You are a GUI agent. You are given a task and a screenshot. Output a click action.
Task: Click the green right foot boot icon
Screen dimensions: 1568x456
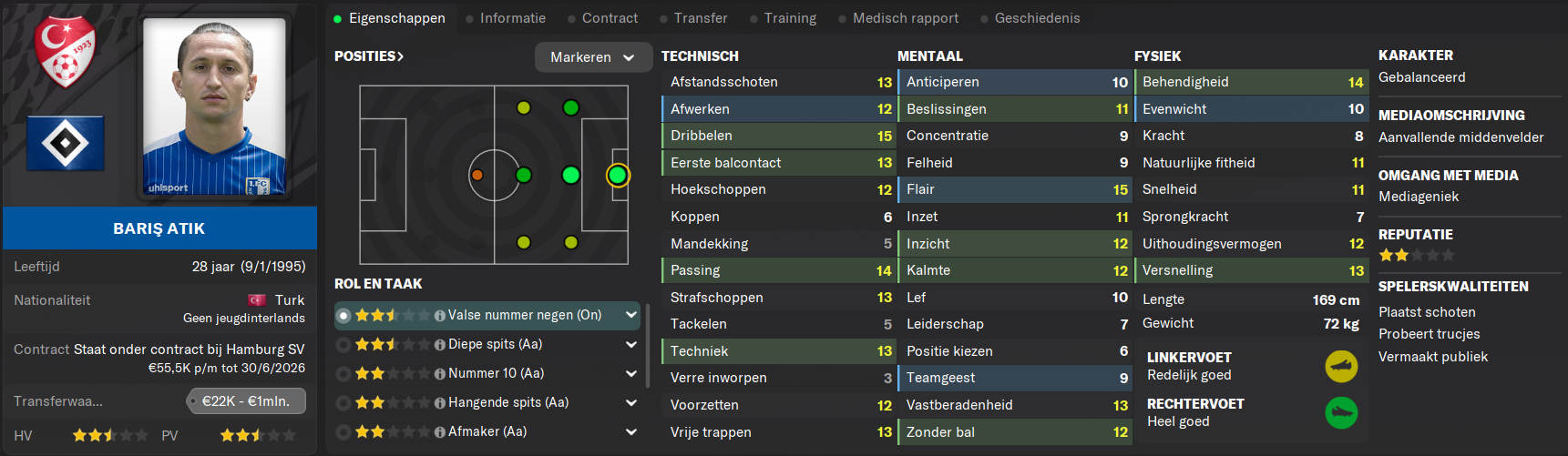[x=1341, y=413]
